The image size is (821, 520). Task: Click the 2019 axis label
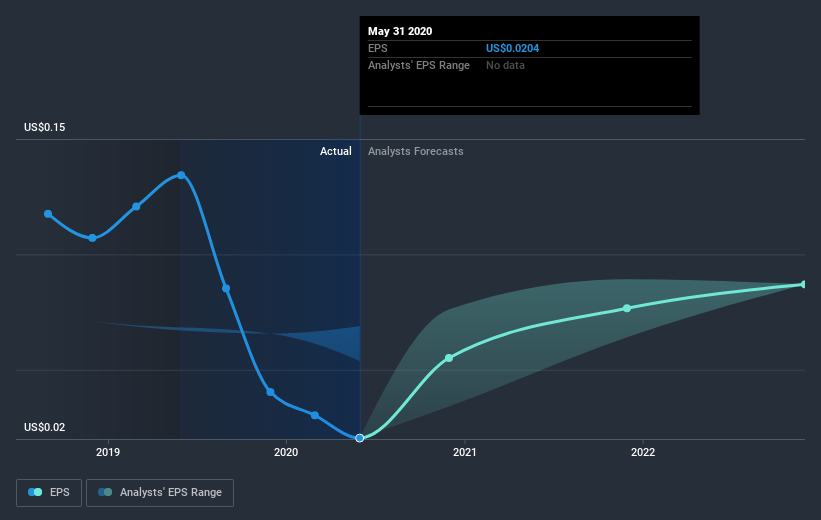point(108,452)
